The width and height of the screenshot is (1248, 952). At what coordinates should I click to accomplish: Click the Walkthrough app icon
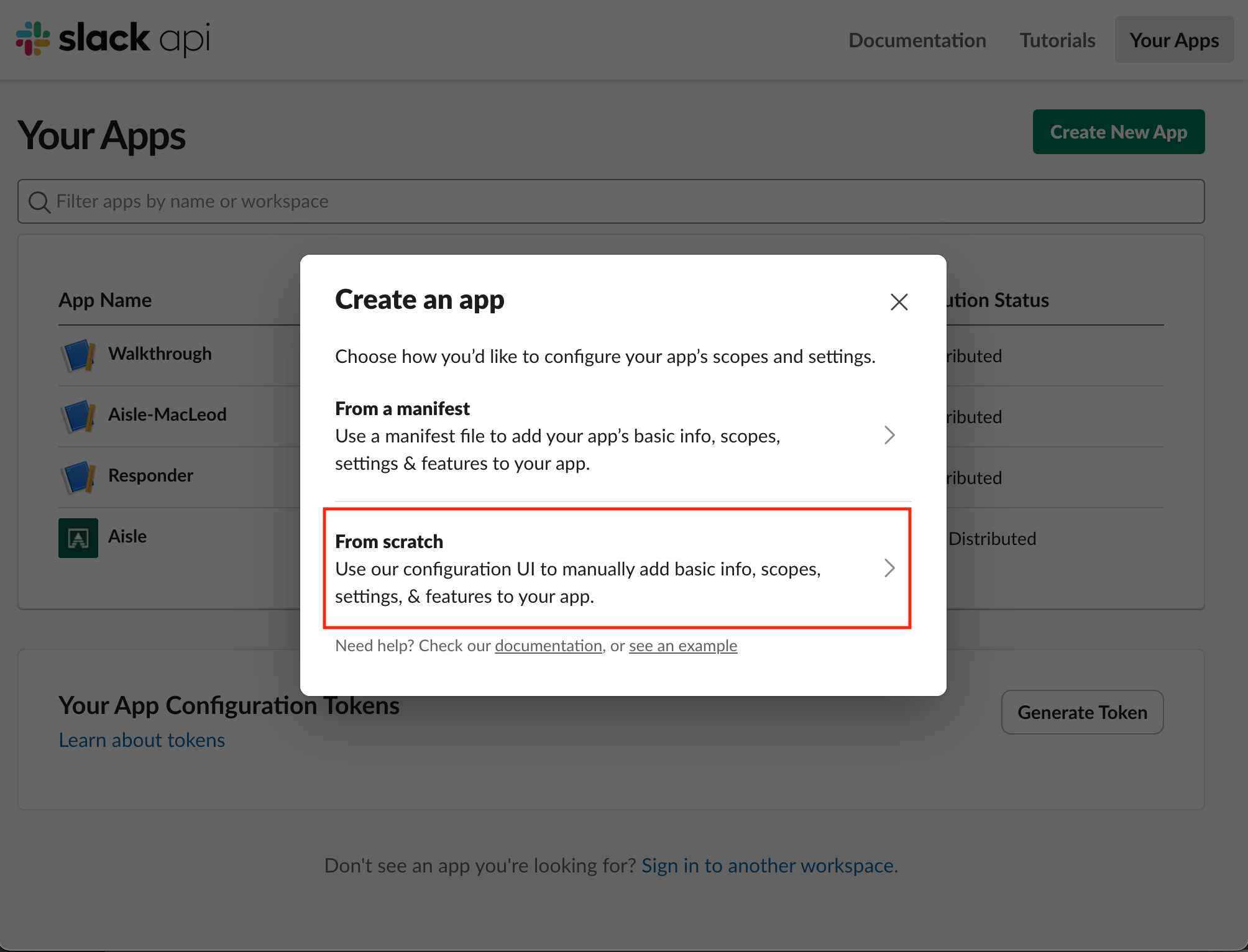pyautogui.click(x=78, y=355)
